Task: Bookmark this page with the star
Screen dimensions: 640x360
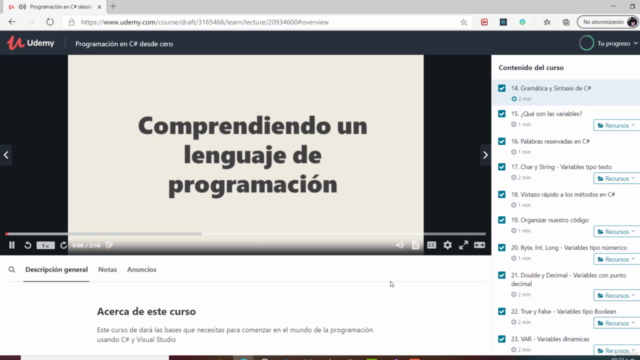Action: (x=464, y=22)
